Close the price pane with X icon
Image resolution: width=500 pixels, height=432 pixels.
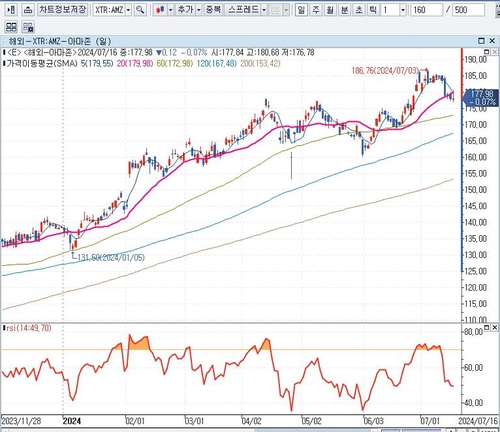click(494, 52)
